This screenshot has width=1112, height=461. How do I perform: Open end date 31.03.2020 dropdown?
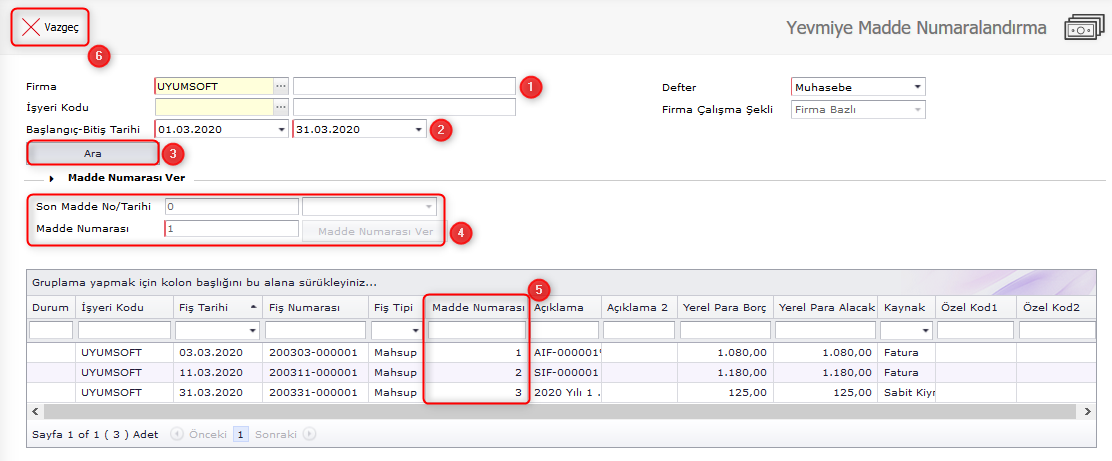pos(418,130)
